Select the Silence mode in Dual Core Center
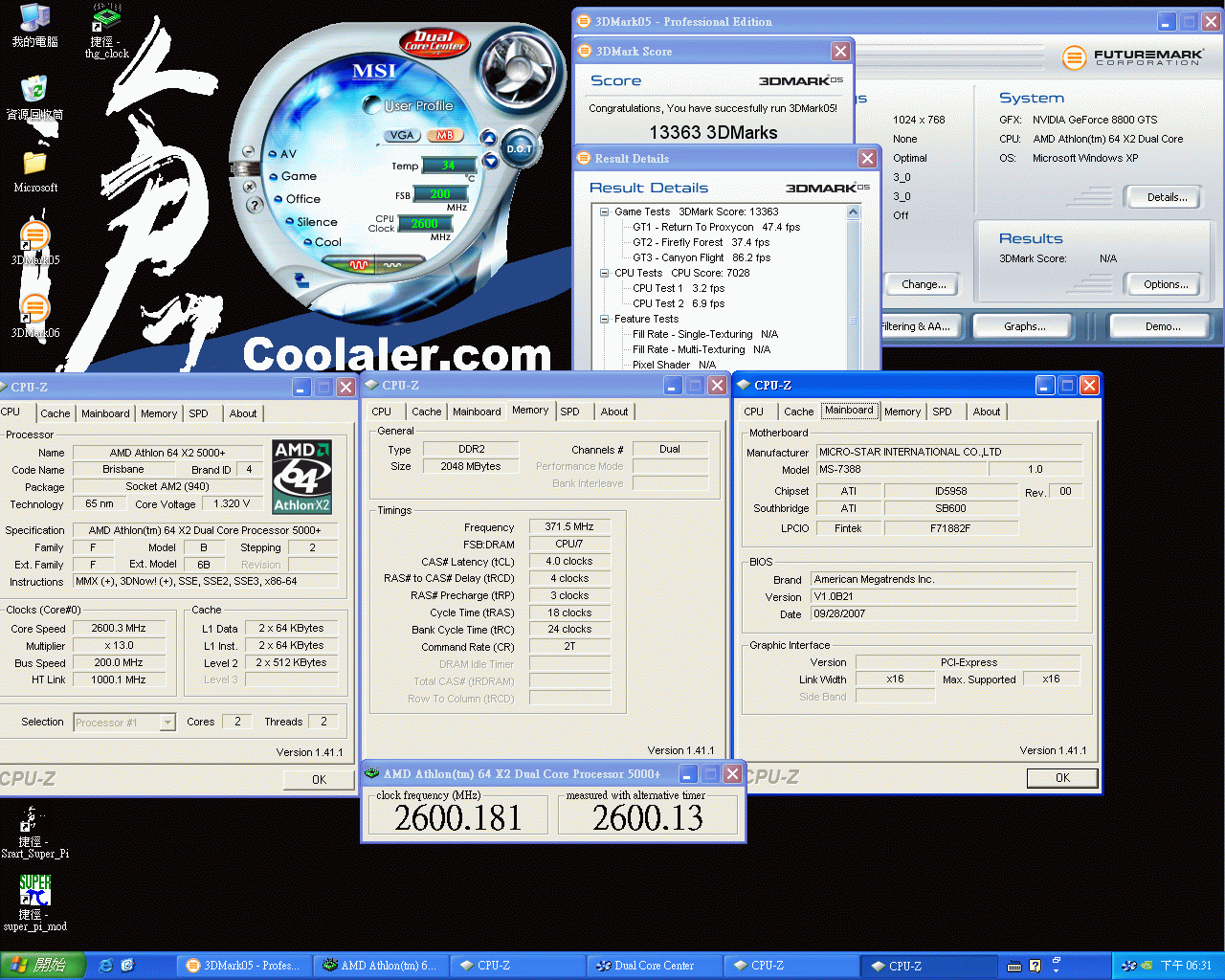The width and height of the screenshot is (1225, 980). pos(312,222)
